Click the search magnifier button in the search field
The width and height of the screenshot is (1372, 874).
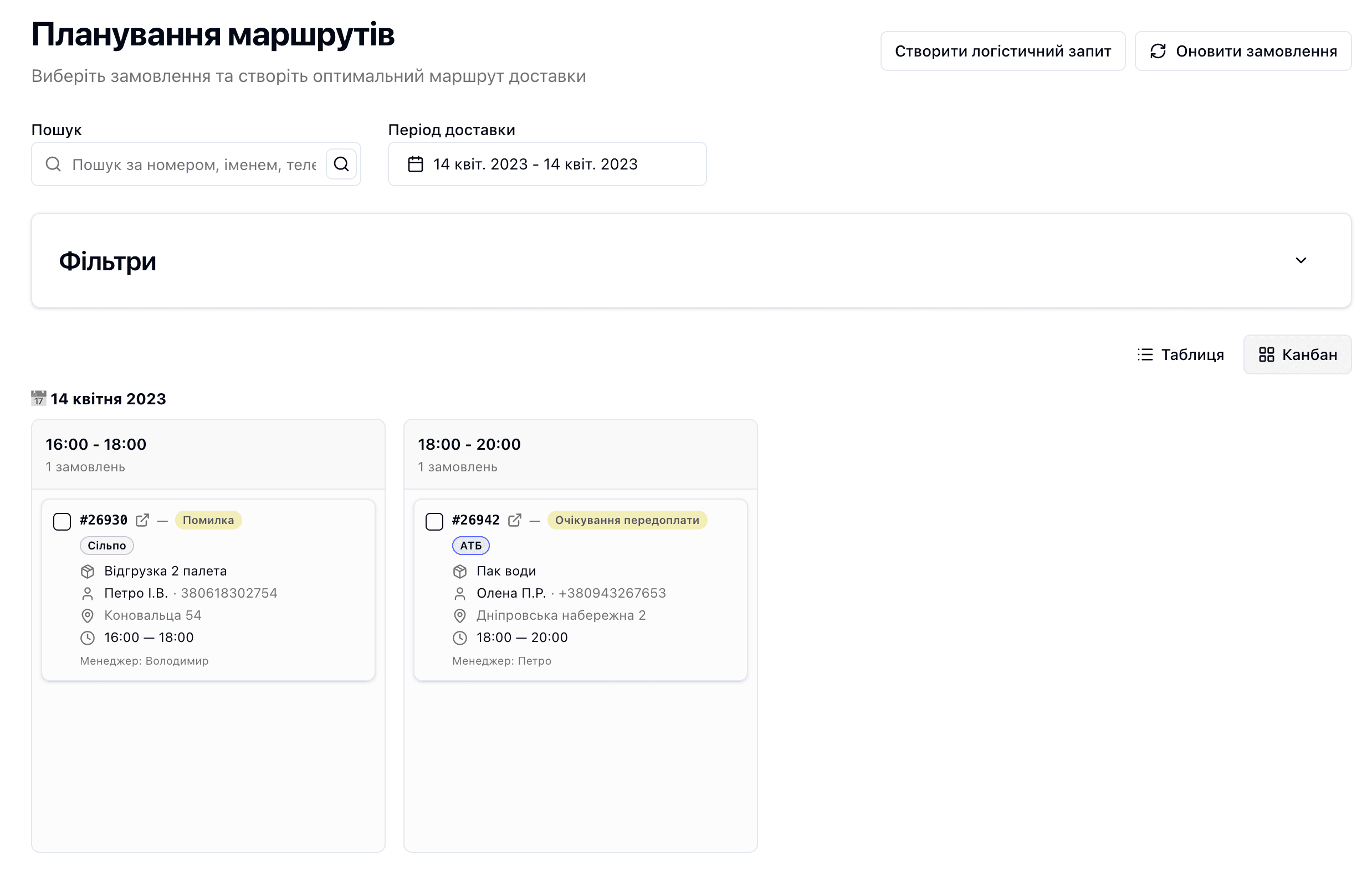click(341, 164)
